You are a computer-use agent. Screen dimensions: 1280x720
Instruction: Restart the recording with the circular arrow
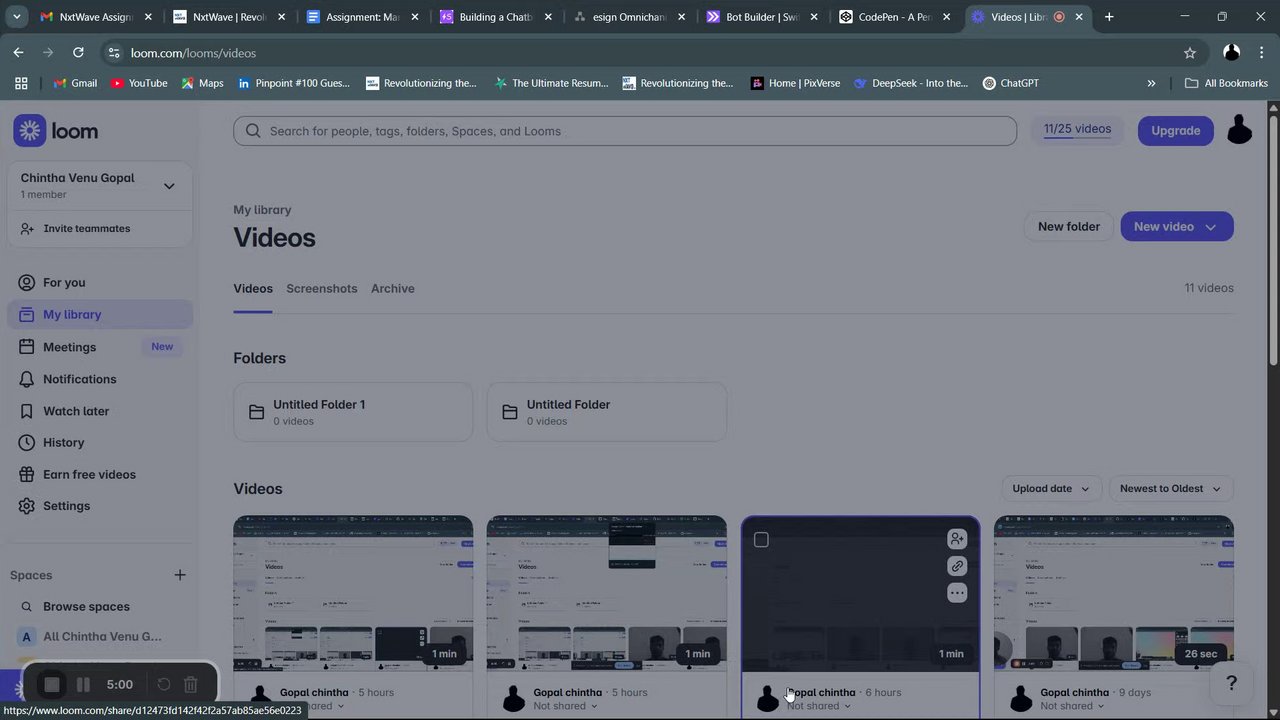164,685
